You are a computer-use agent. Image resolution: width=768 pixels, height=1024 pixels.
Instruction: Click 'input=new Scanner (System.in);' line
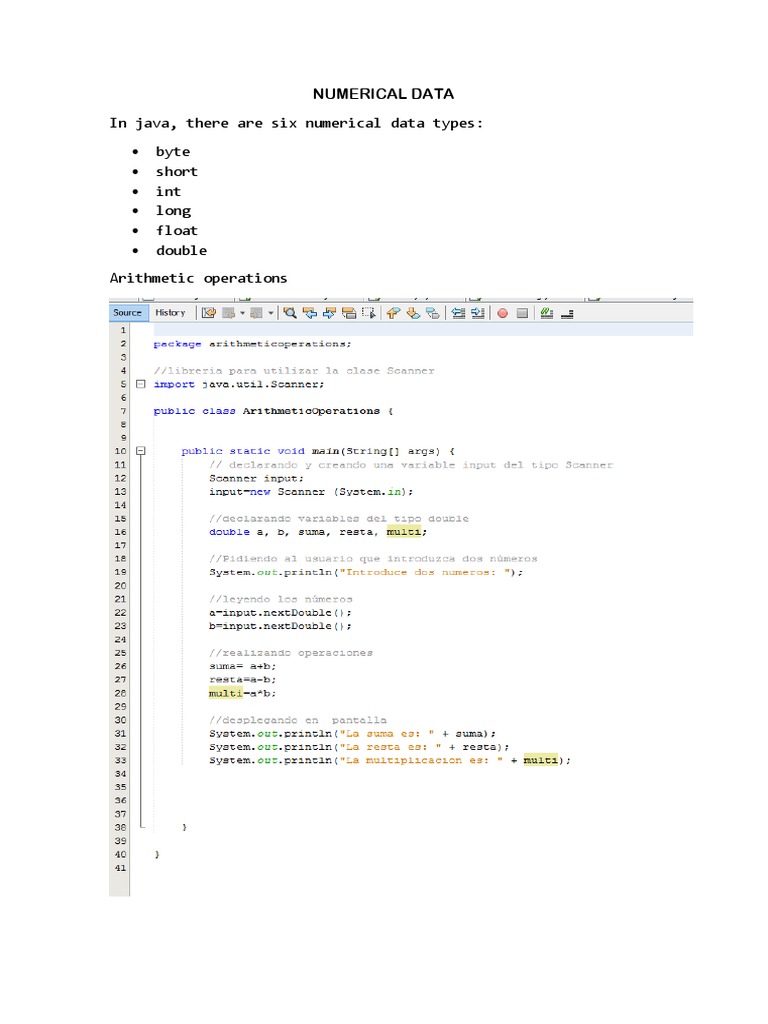(x=311, y=492)
